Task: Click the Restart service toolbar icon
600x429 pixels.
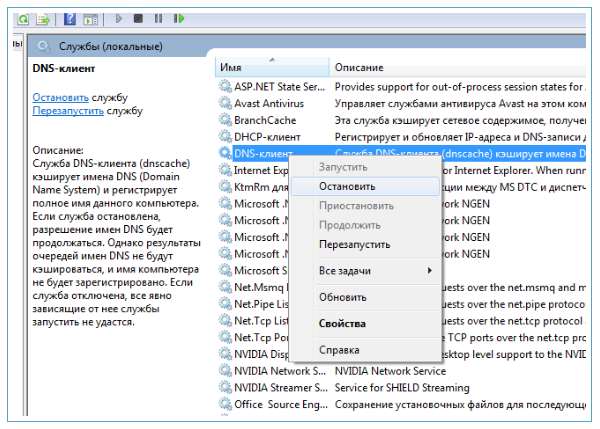Action: pos(179,18)
